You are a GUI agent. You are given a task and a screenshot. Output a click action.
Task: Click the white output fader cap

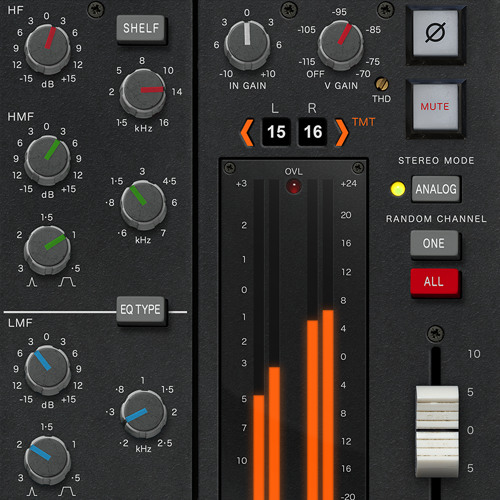pos(437,431)
